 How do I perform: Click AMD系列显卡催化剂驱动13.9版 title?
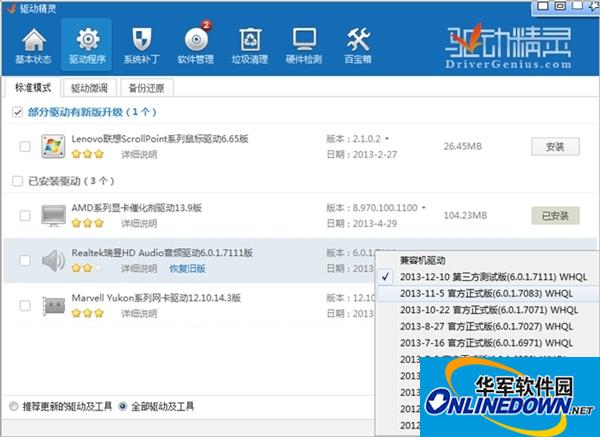(137, 208)
